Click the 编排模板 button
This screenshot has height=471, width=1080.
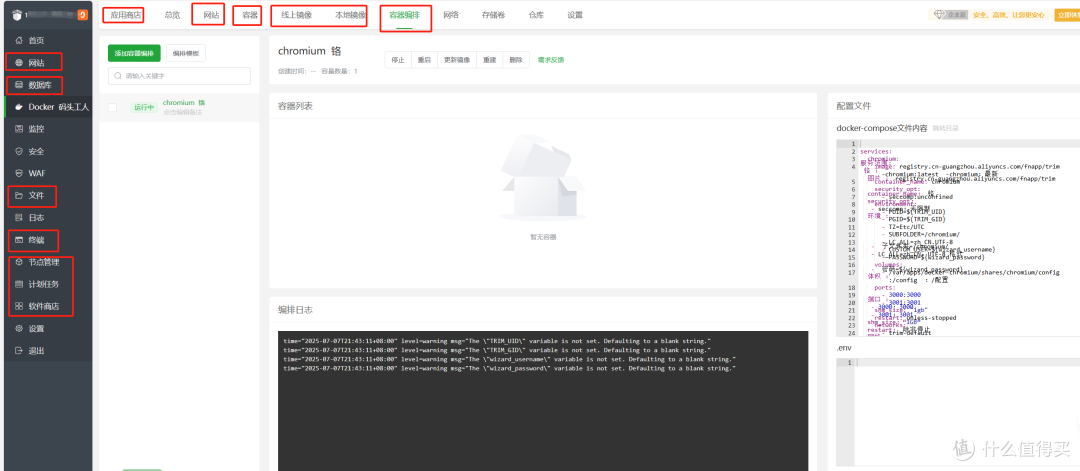click(x=186, y=53)
